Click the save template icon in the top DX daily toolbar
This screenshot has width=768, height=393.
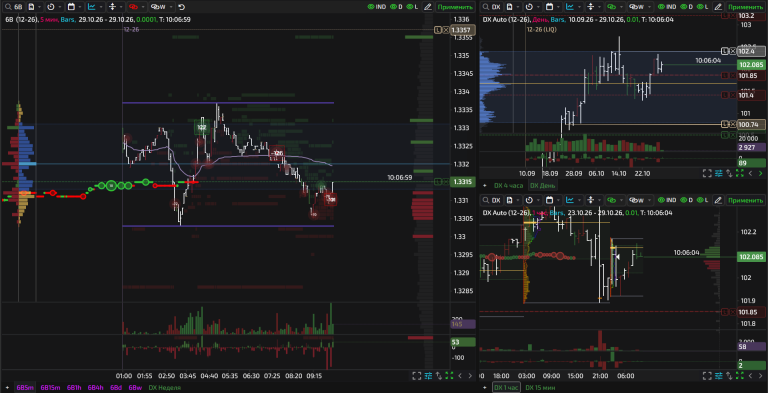click(x=509, y=7)
